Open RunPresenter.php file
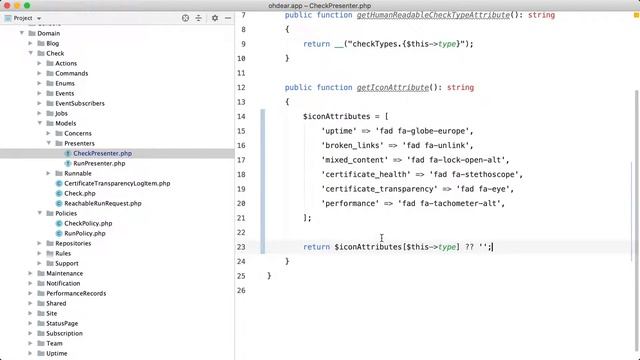This screenshot has height=360, width=640. pyautogui.click(x=99, y=163)
